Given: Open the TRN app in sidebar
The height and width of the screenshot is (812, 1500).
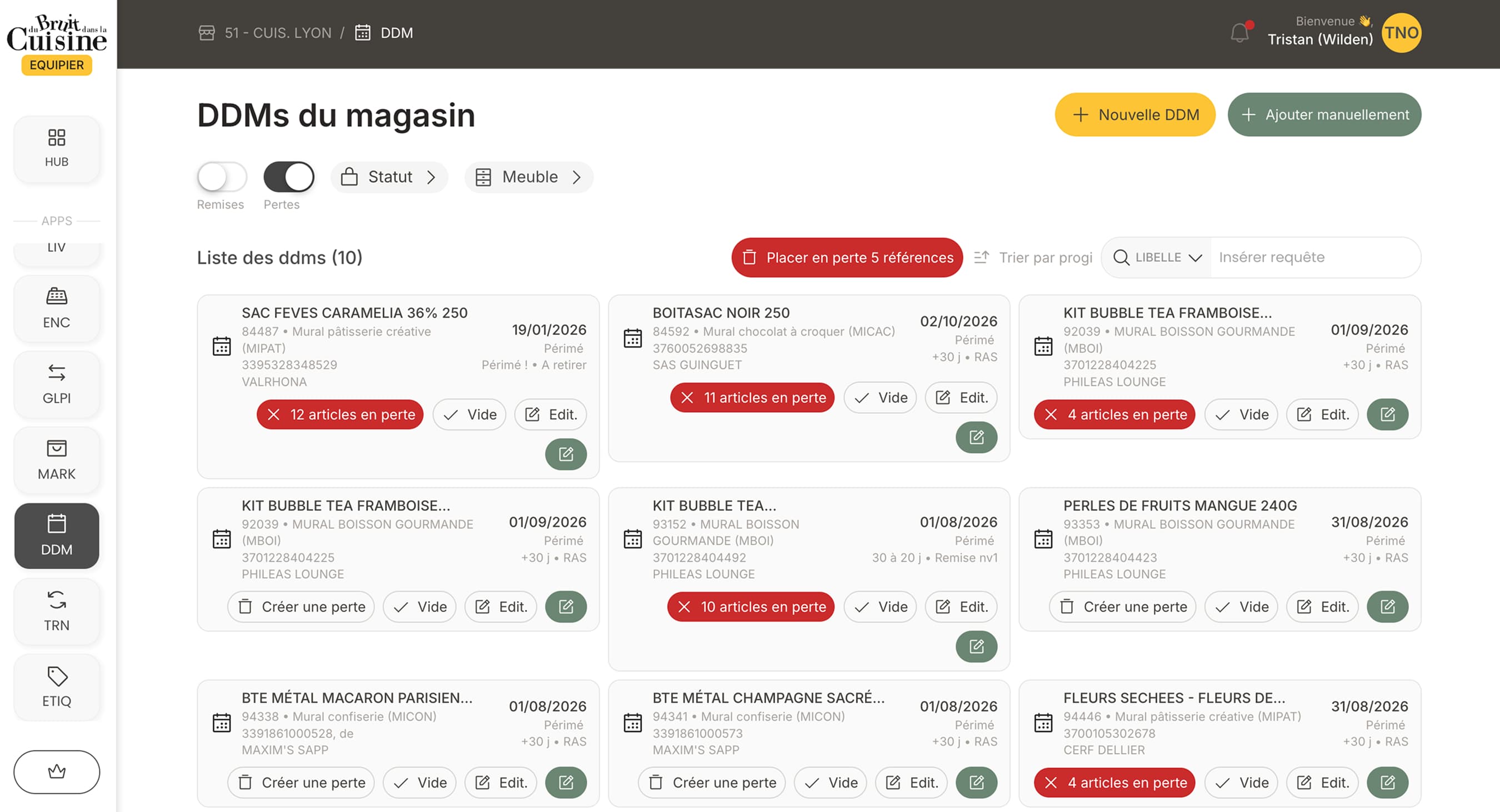Looking at the screenshot, I should (x=57, y=611).
